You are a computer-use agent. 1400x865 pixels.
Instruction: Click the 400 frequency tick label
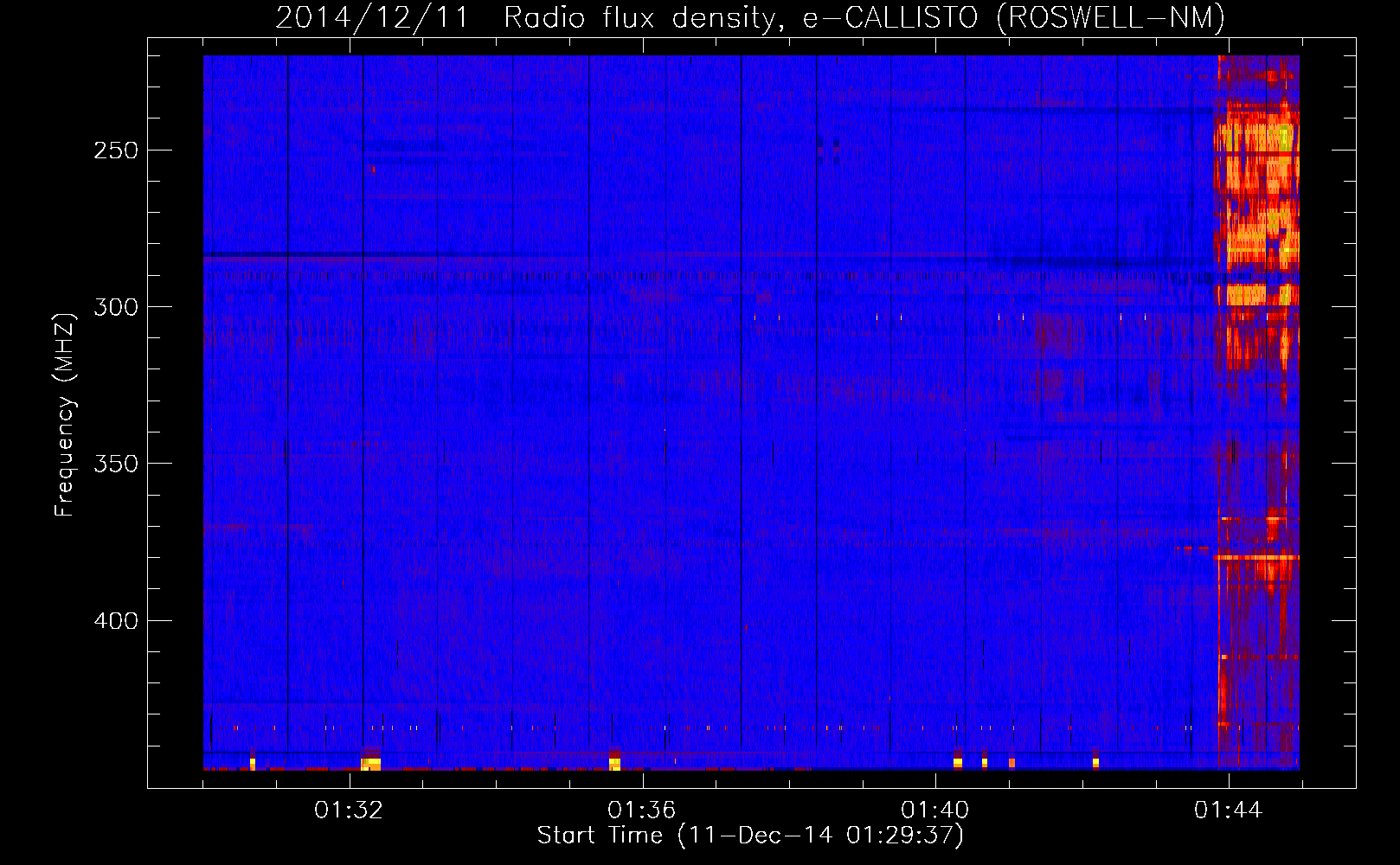click(x=116, y=621)
